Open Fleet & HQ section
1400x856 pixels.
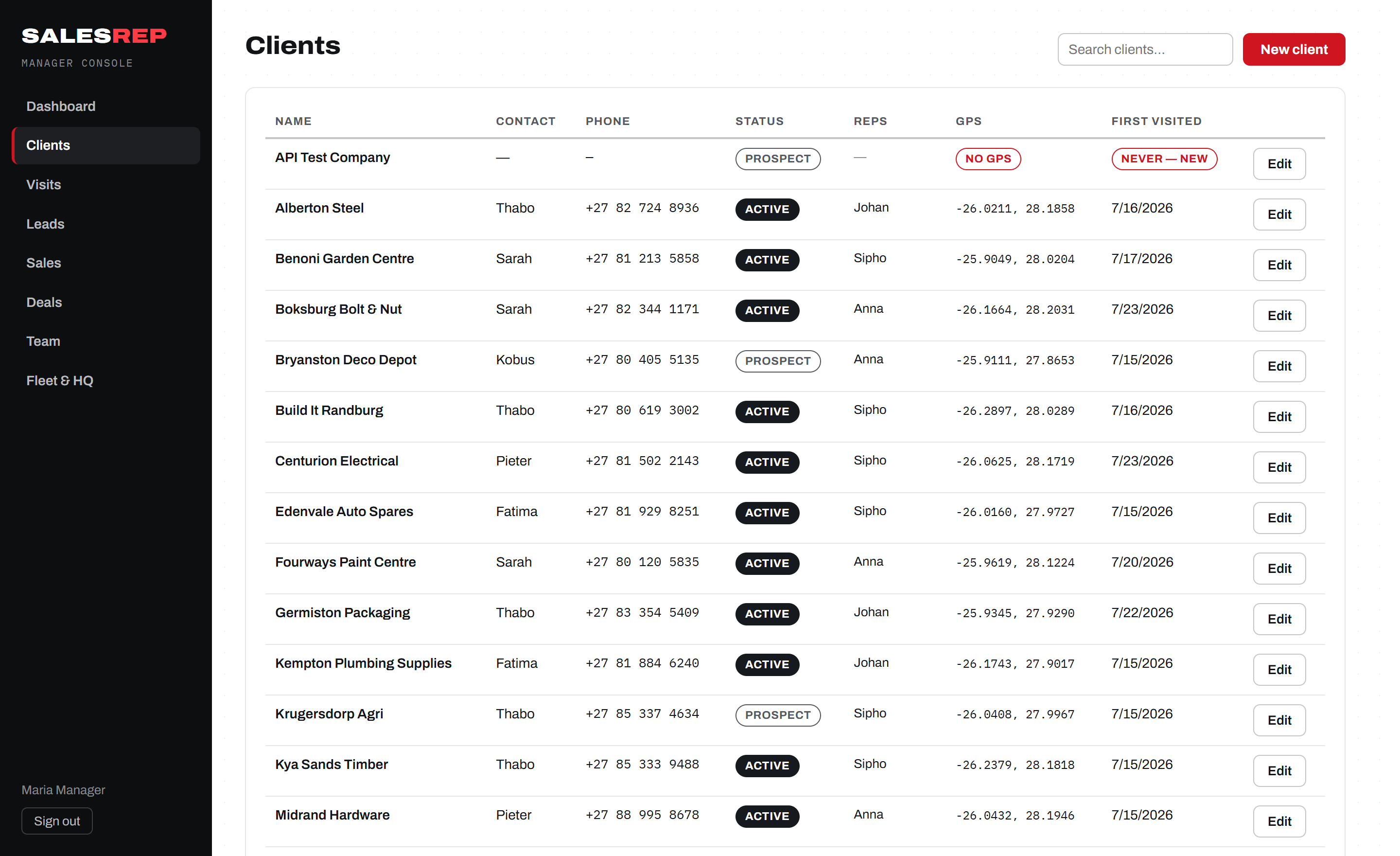[x=106, y=381]
